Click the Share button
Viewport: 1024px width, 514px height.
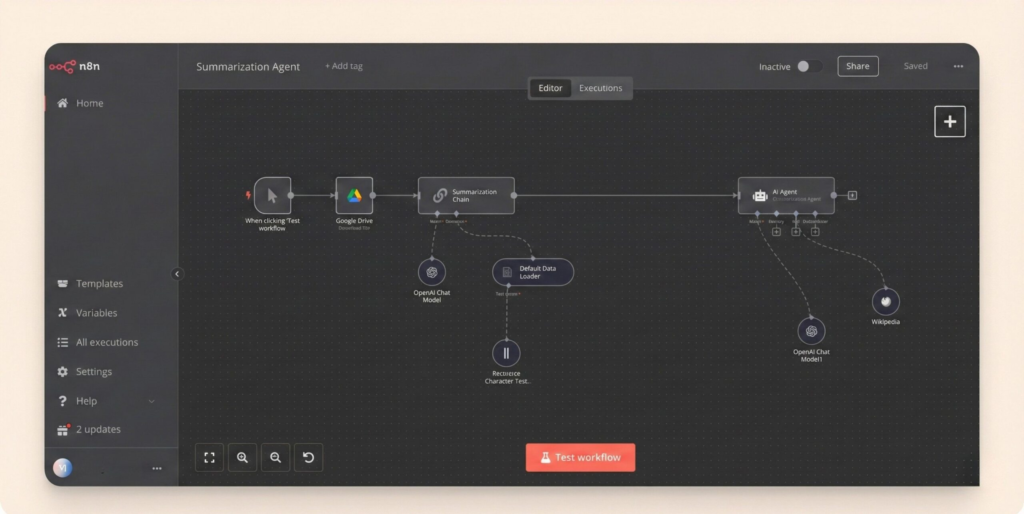857,66
